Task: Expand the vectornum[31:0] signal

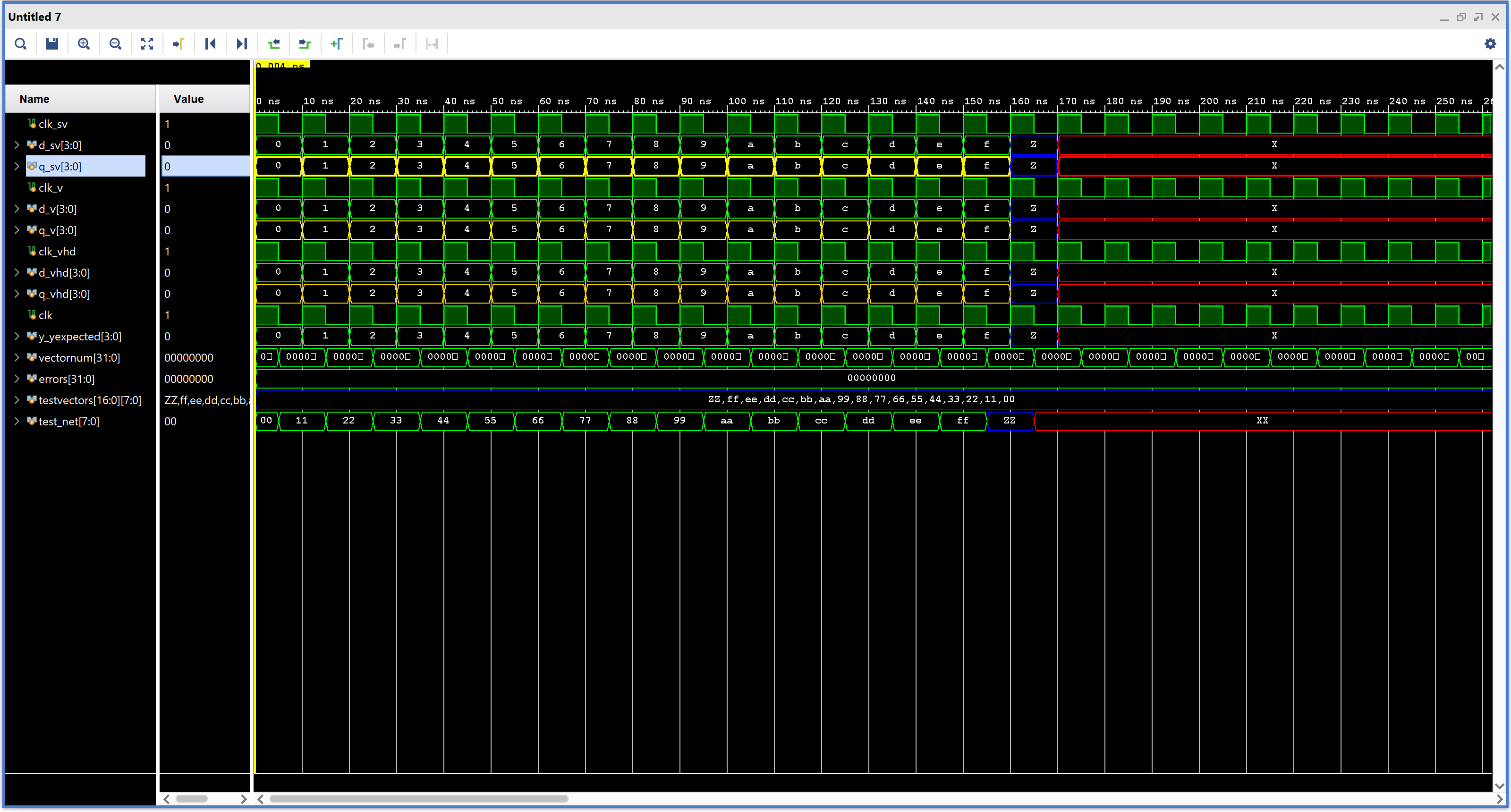Action: 17,358
